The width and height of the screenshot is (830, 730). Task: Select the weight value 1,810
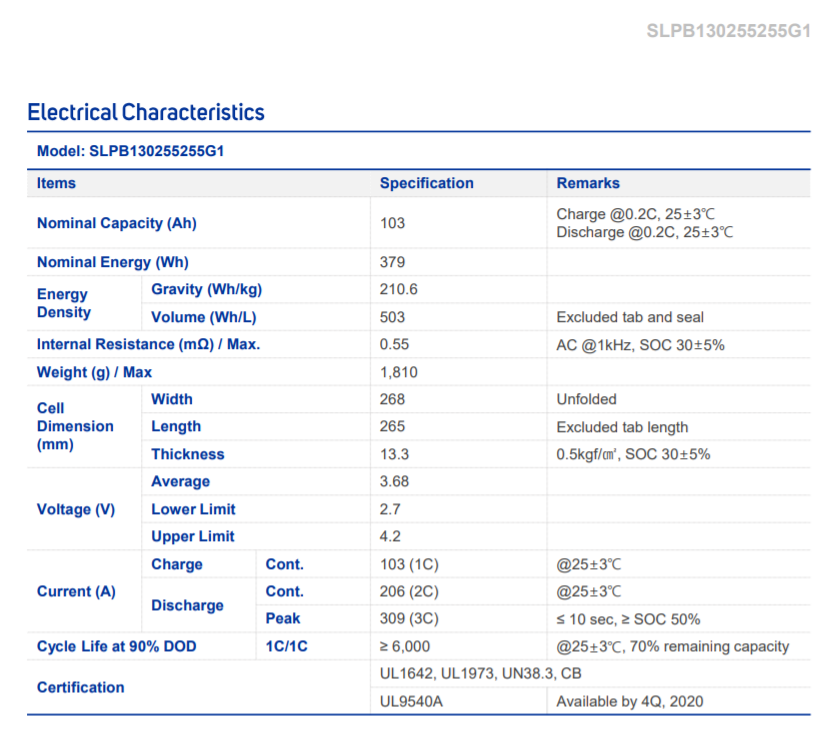pyautogui.click(x=399, y=372)
